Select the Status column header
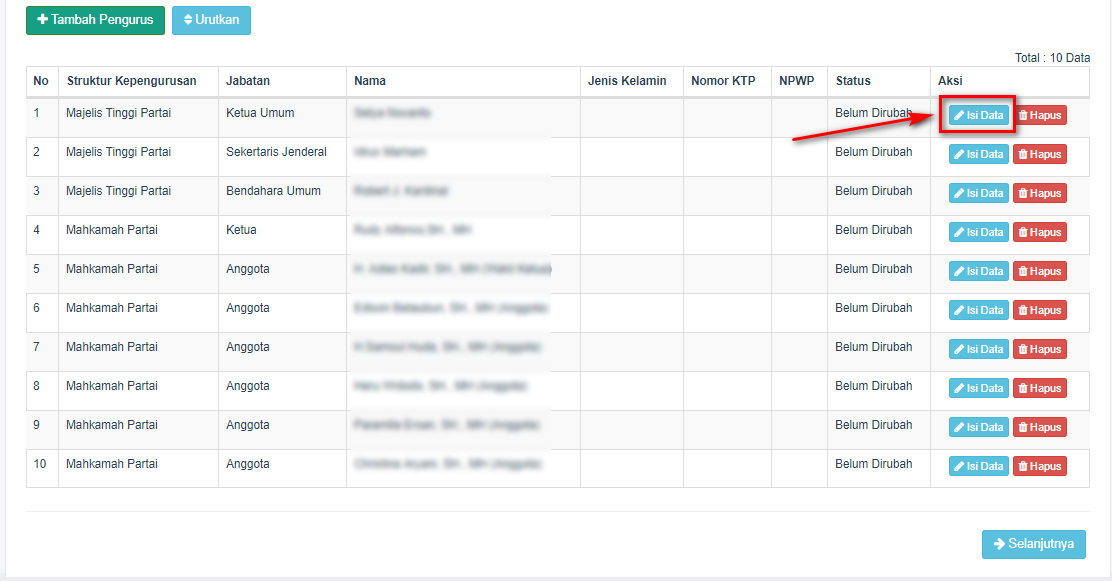This screenshot has height=581, width=1112. (853, 81)
